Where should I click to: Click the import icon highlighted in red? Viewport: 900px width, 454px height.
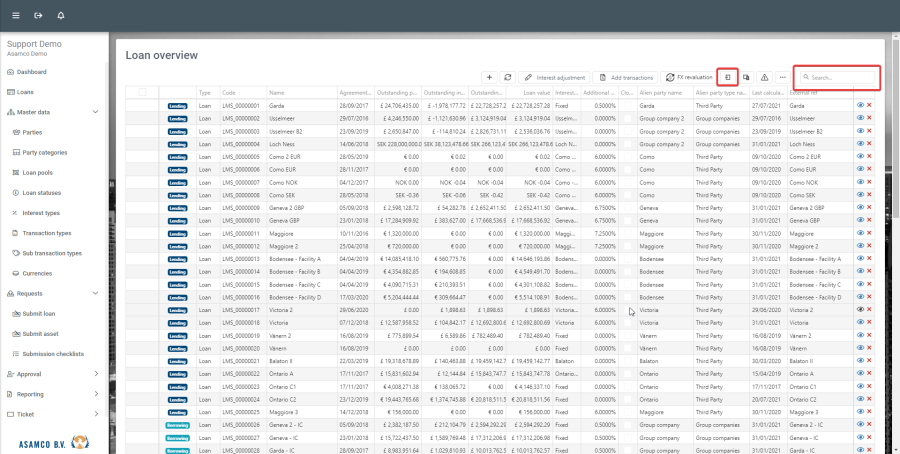click(x=728, y=77)
